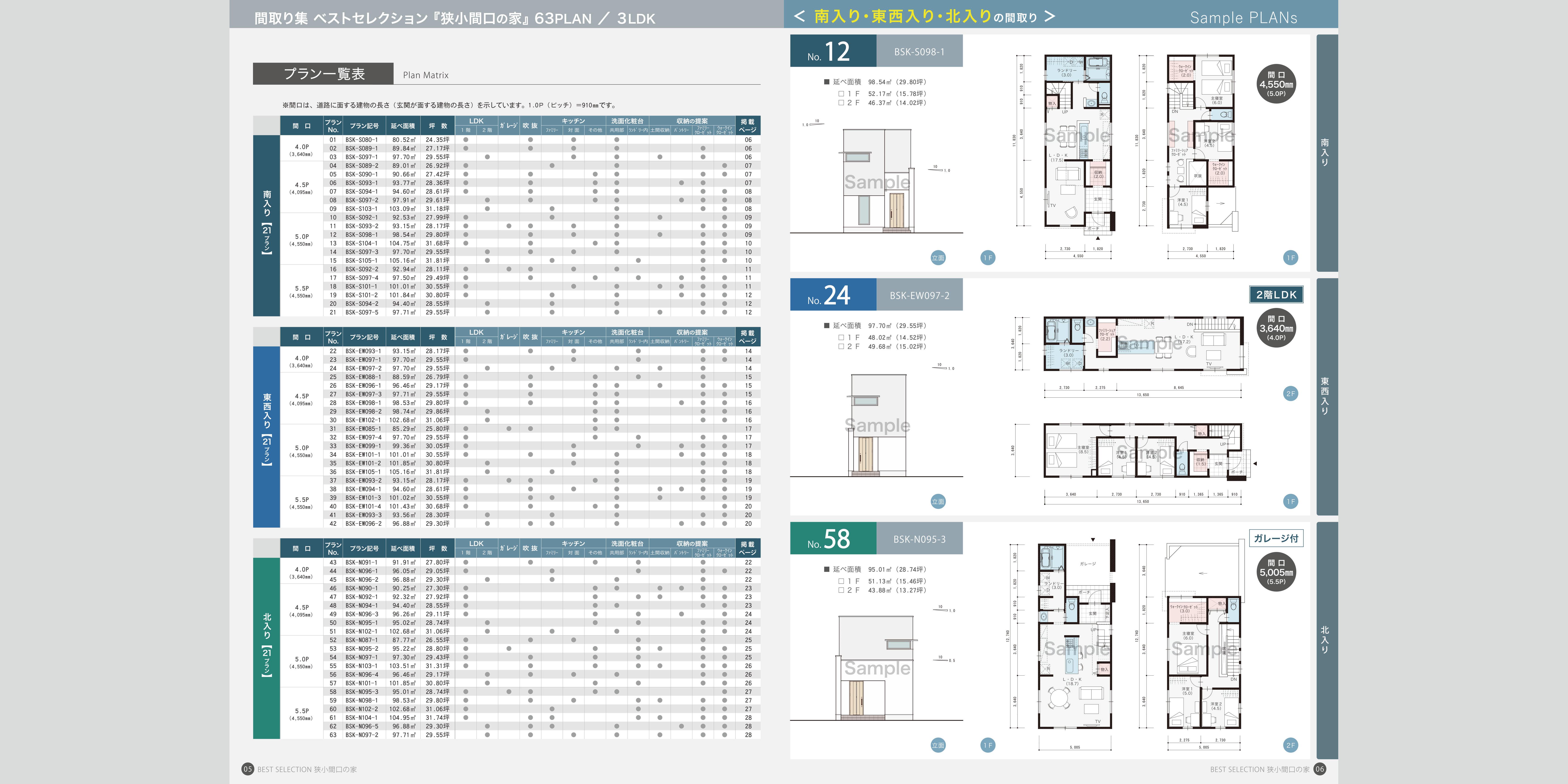Click the 間口 5,005mm (5.5P) round badge
The image size is (1568, 784).
click(1276, 572)
